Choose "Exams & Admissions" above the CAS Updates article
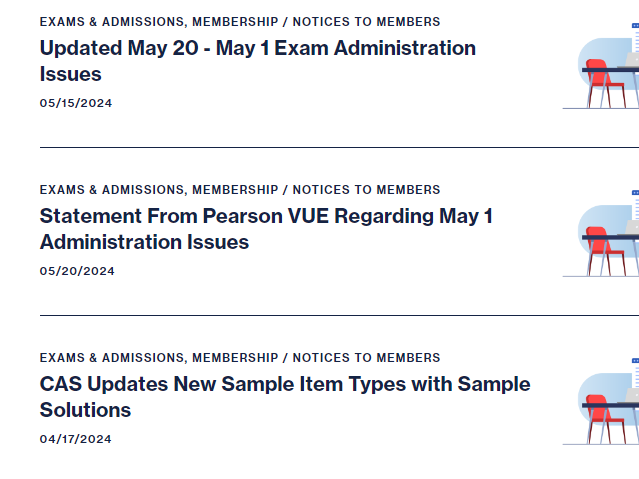Image resolution: width=639 pixels, height=479 pixels. 112,358
